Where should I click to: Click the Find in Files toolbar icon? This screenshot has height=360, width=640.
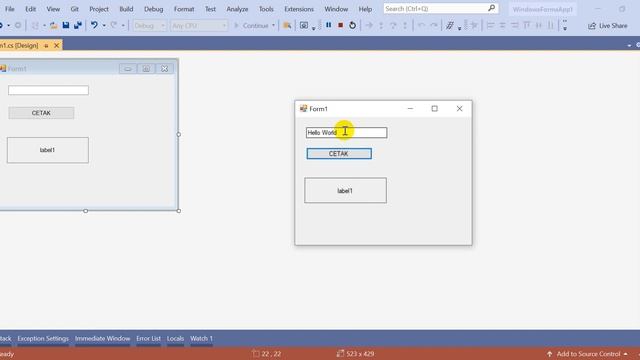click(287, 25)
